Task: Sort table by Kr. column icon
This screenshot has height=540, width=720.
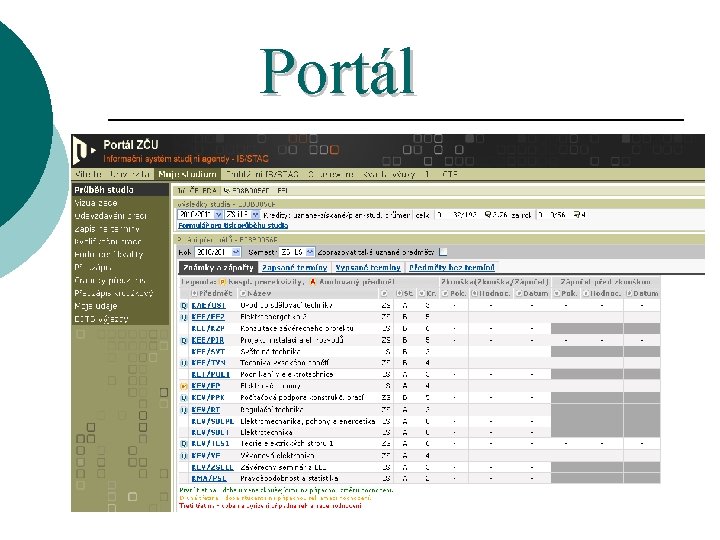Action: click(x=422, y=293)
